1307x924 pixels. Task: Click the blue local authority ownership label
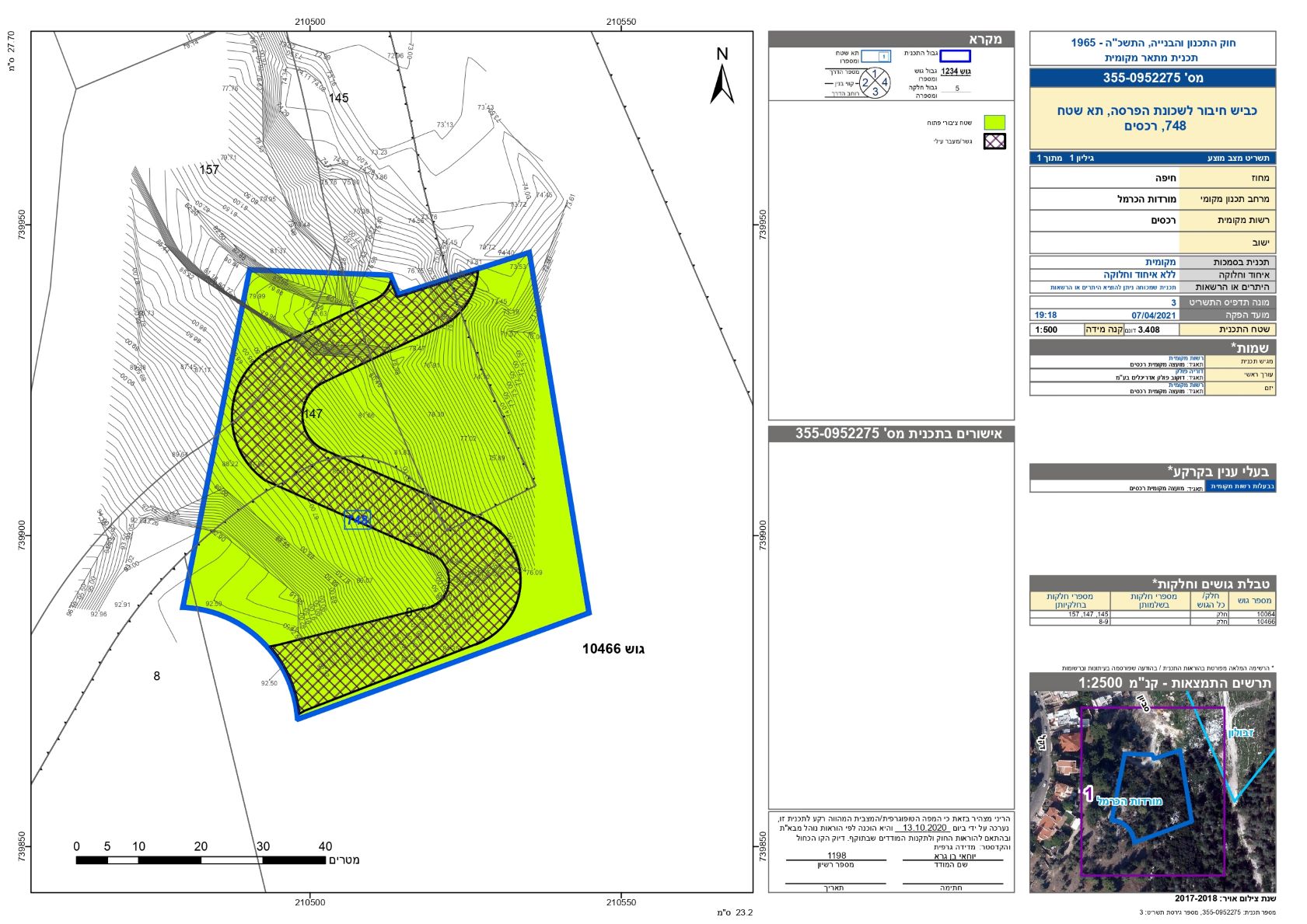[1240, 486]
